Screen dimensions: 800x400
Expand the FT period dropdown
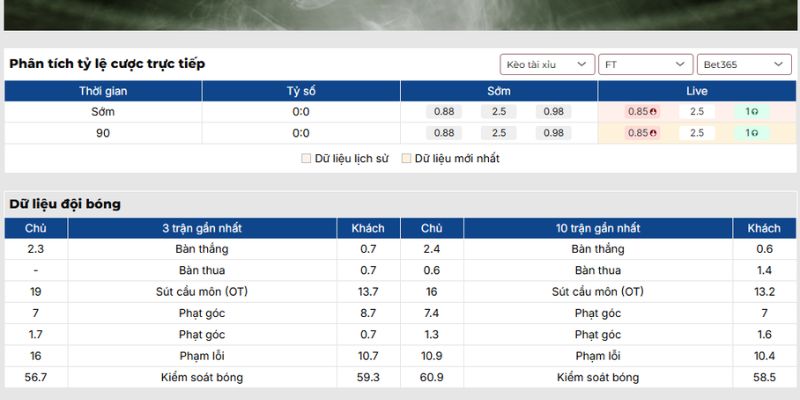(x=645, y=64)
